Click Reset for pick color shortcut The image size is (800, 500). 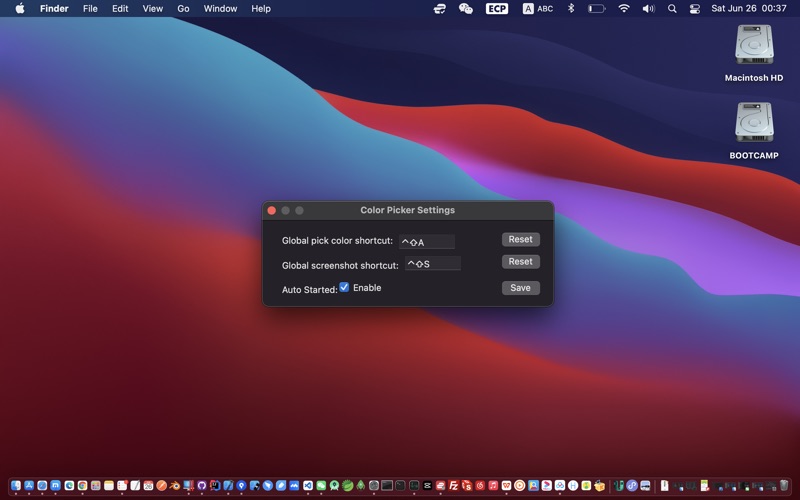click(x=520, y=239)
